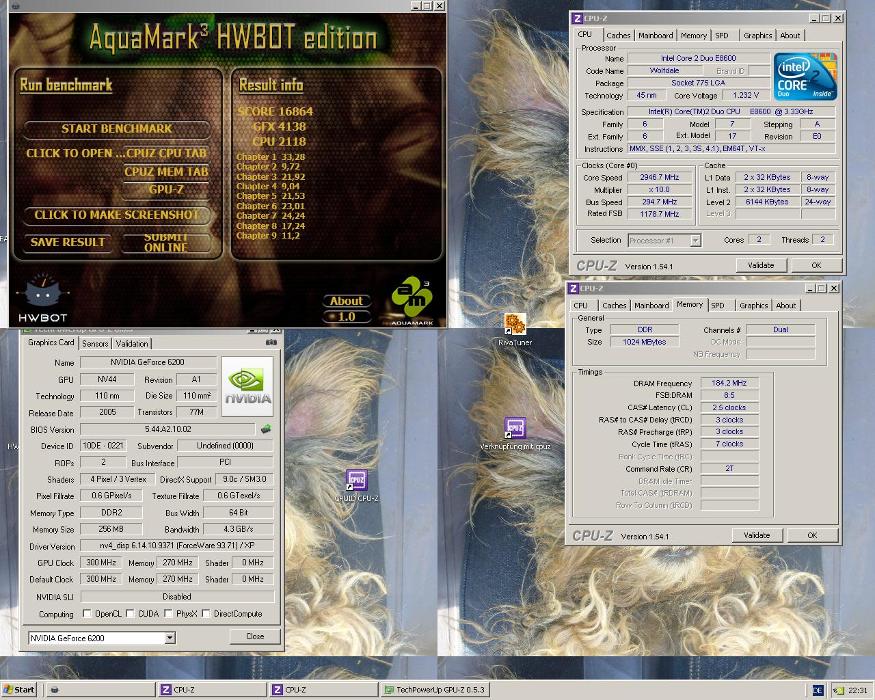Click the Intel Core 2 Duo logo in CPU-Z
This screenshot has width=875, height=700.
point(804,76)
